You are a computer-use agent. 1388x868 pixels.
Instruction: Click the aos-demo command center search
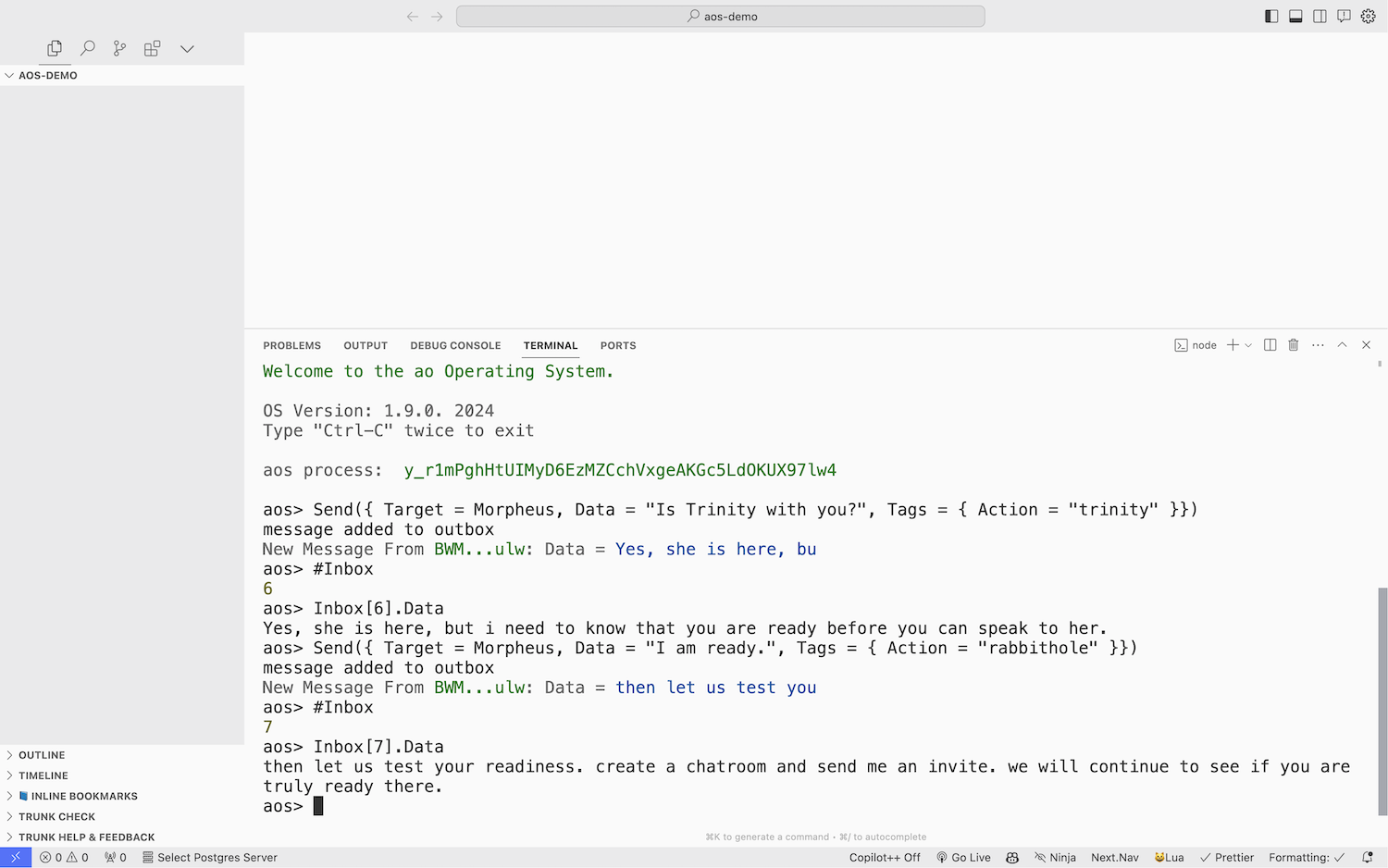pyautogui.click(x=720, y=16)
